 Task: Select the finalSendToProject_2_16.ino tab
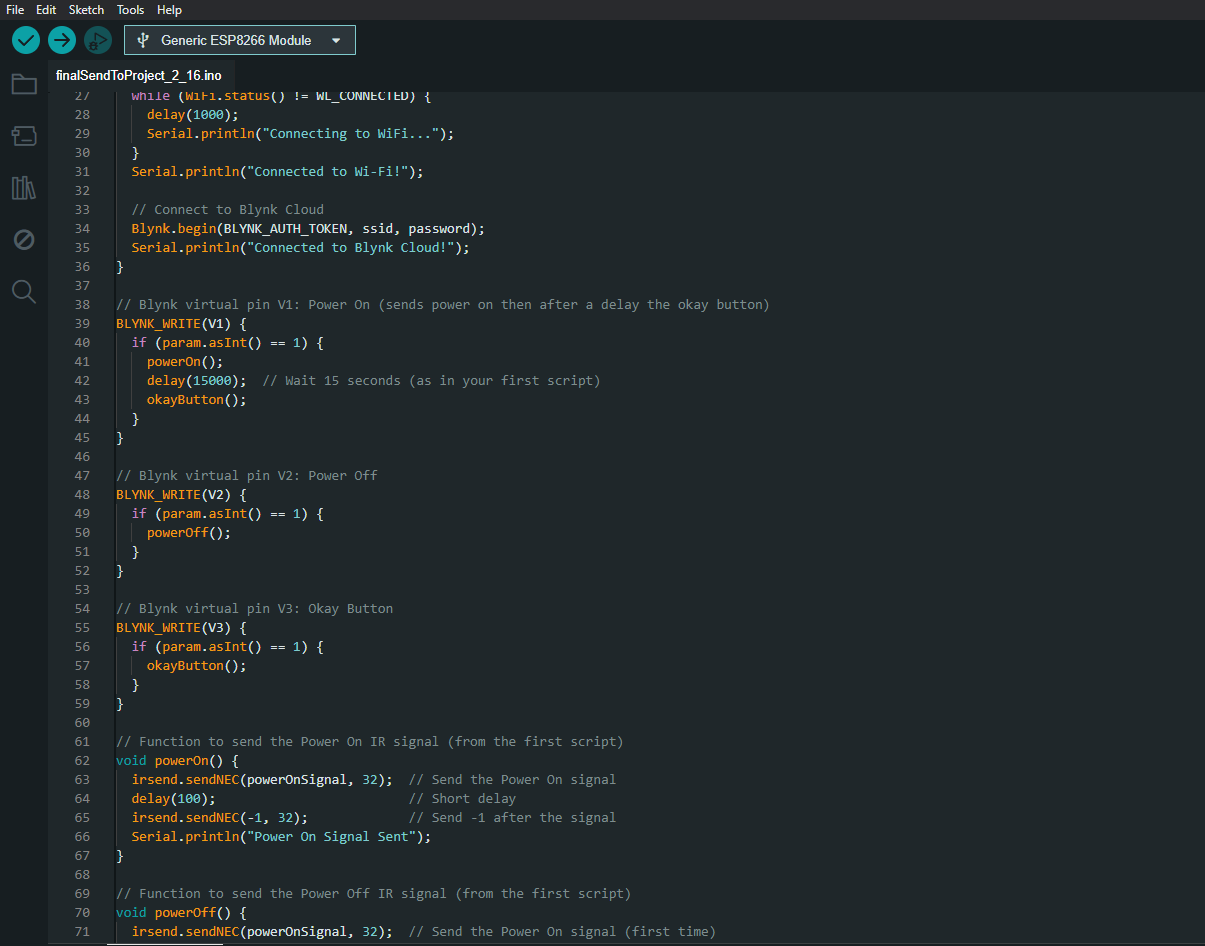tap(138, 76)
